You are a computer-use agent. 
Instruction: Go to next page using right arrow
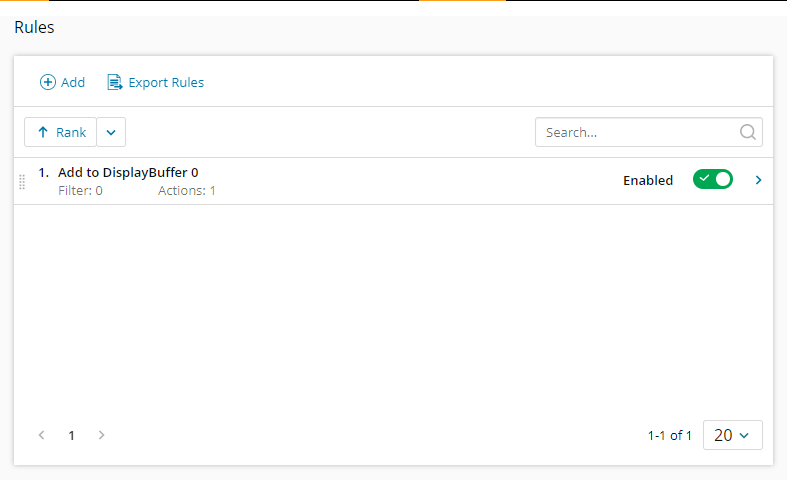coord(101,435)
